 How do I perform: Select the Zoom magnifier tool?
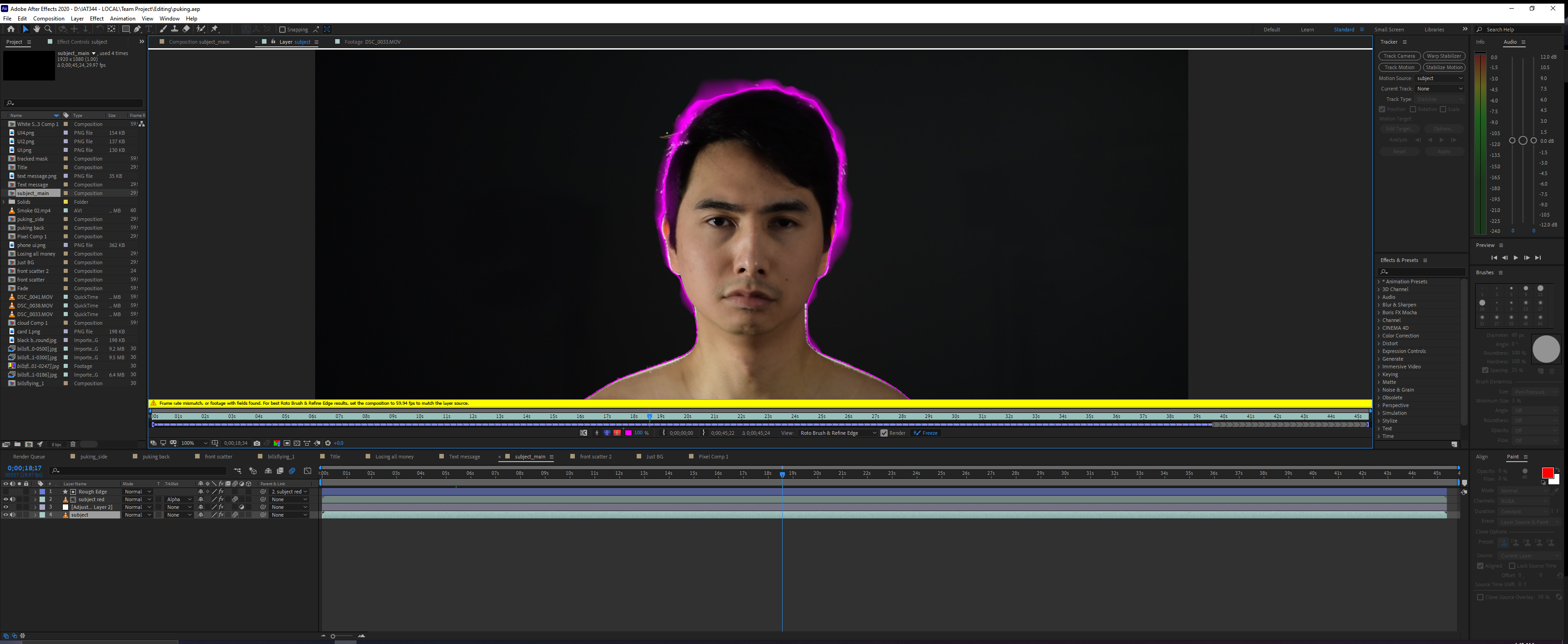coord(48,29)
